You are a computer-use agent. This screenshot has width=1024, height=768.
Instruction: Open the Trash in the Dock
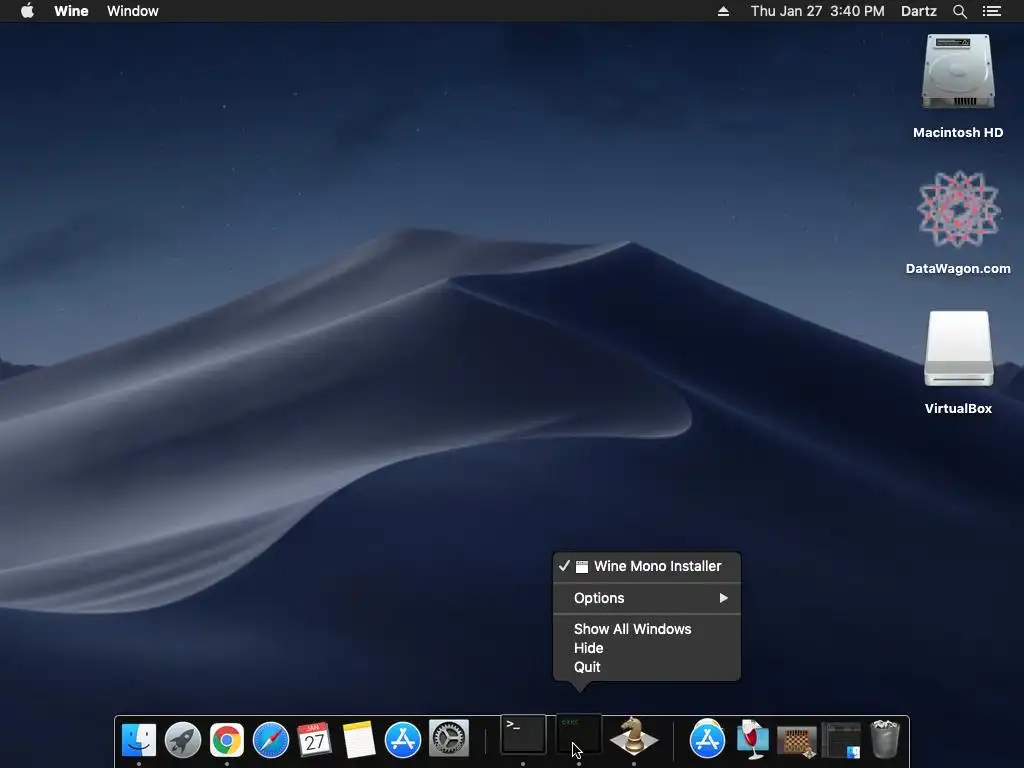coord(885,739)
